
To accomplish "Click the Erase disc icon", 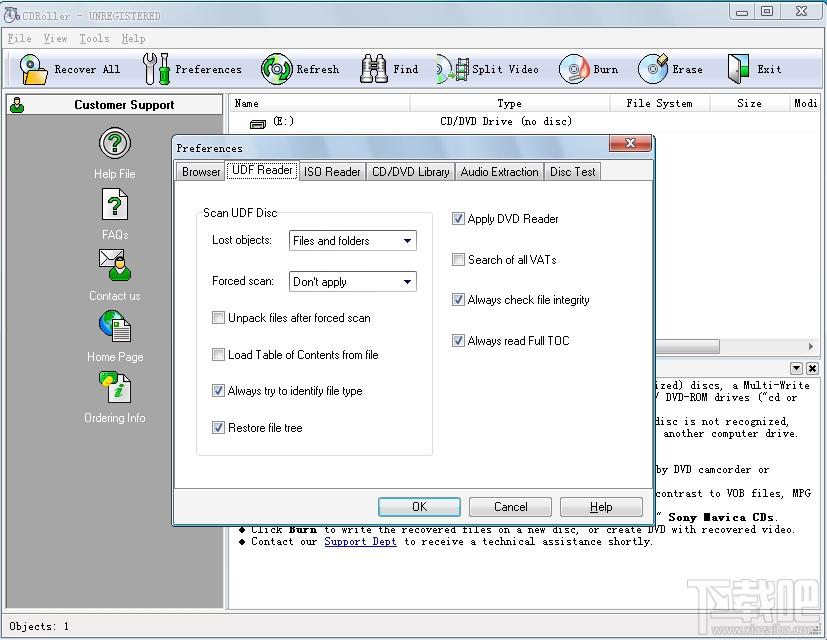I will coord(653,69).
